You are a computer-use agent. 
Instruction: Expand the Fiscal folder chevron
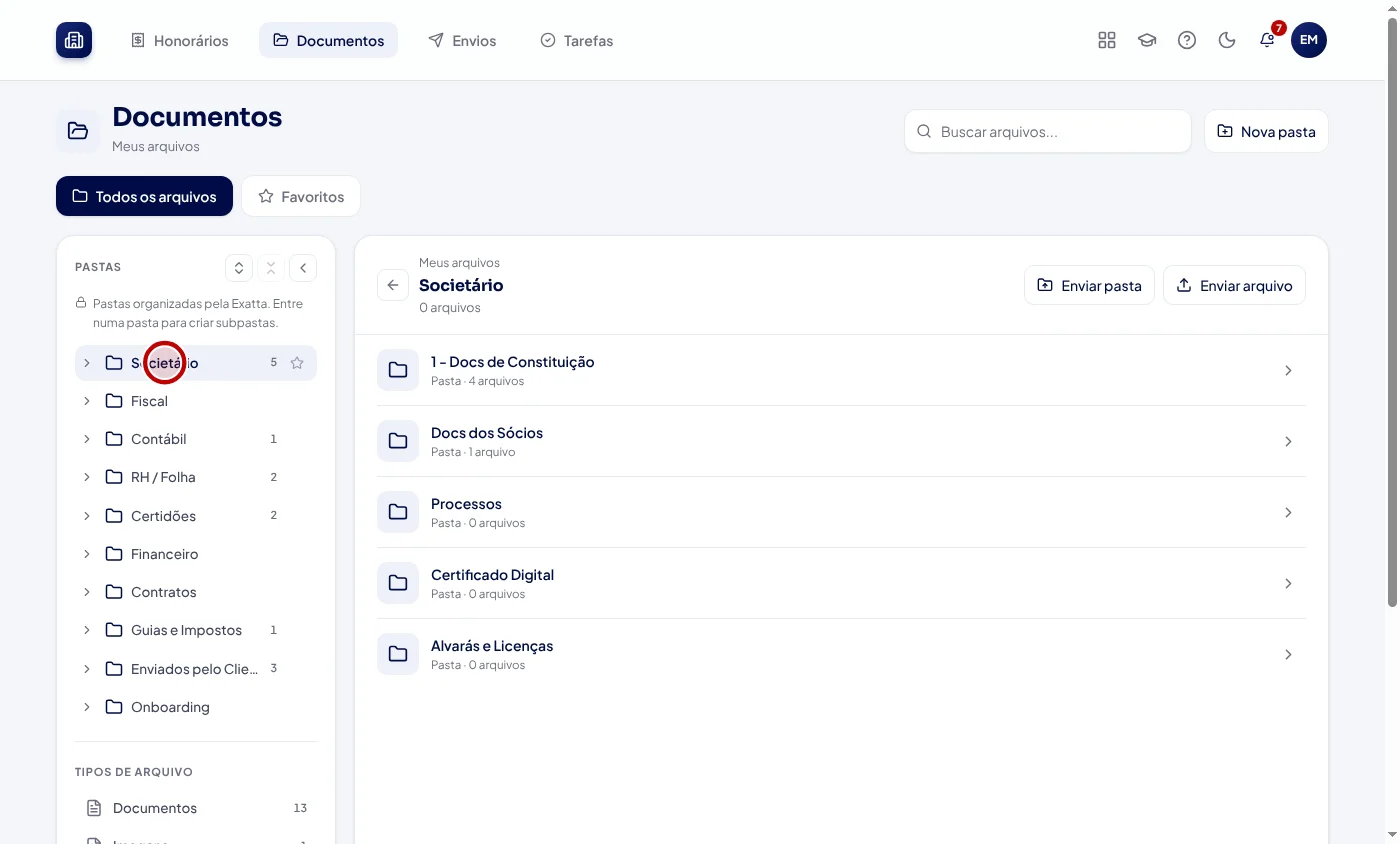pyautogui.click(x=87, y=401)
